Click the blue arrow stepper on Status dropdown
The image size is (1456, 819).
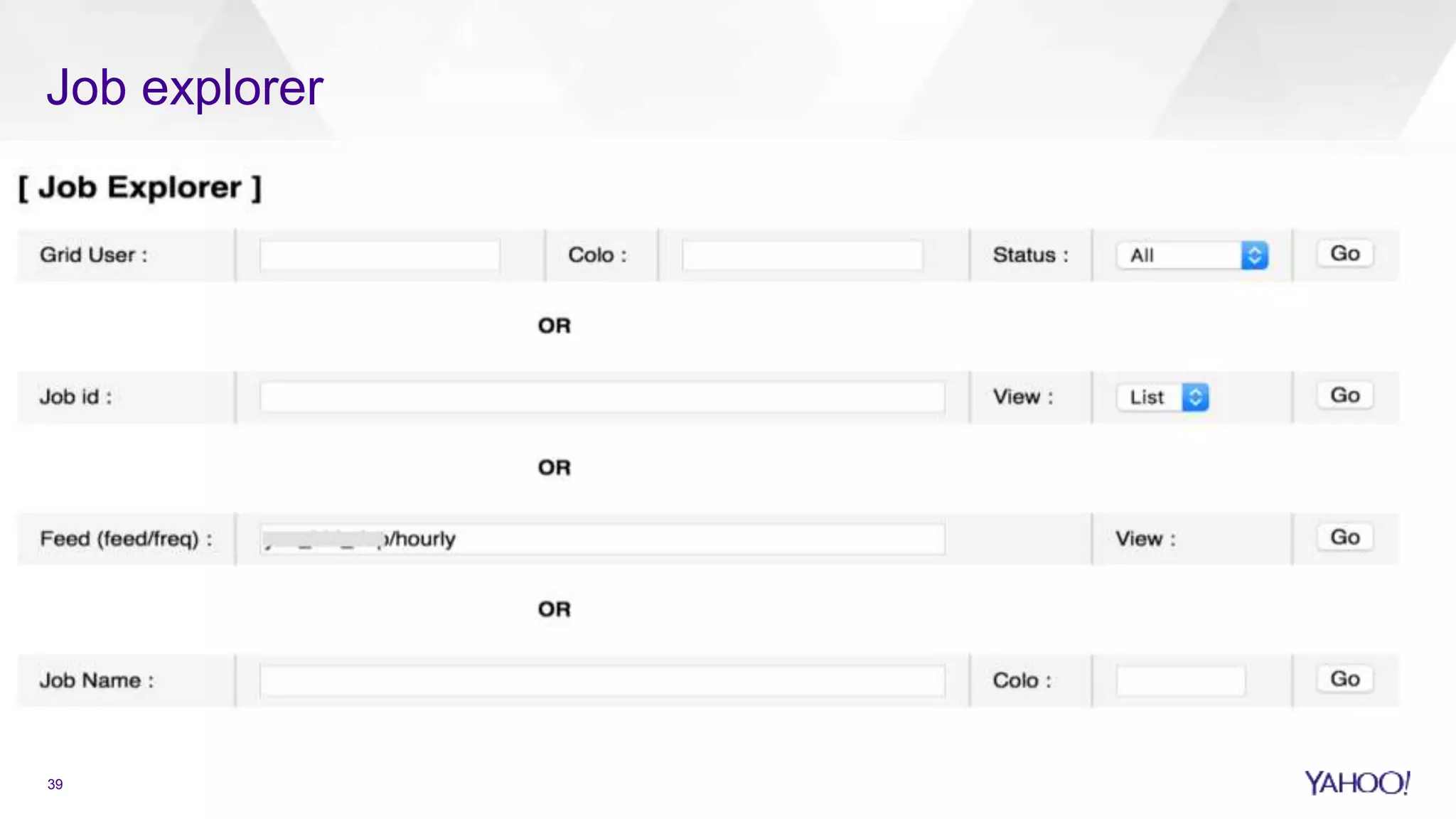click(1255, 255)
